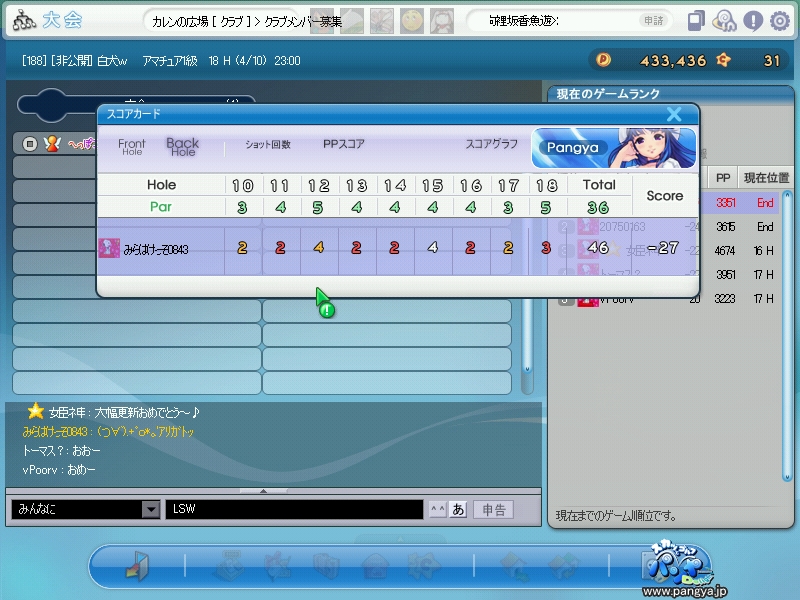This screenshot has width=800, height=600.
Task: Click the chat input field containing LSW
Action: click(x=294, y=509)
